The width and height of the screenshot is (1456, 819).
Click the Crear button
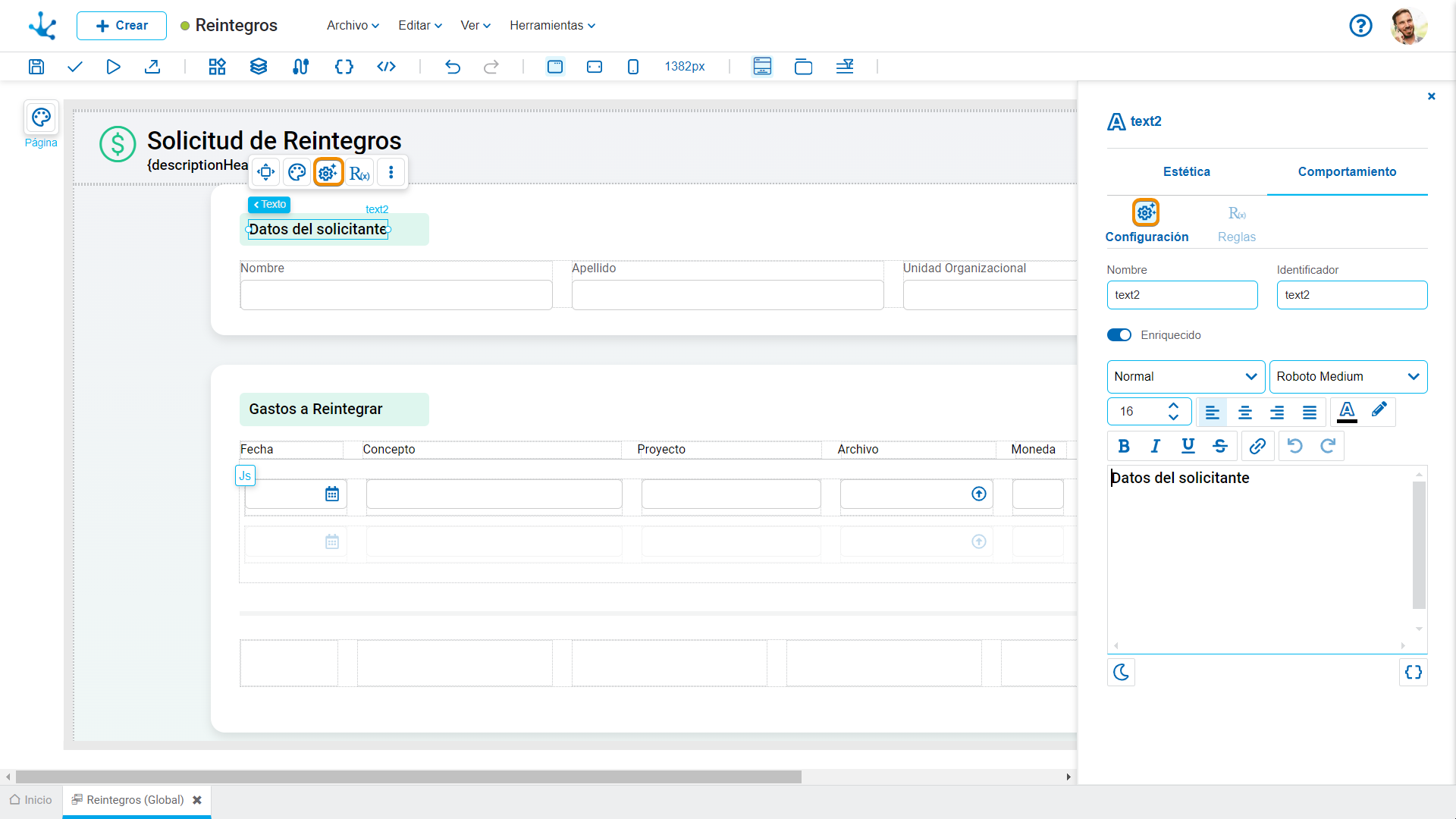tap(121, 26)
